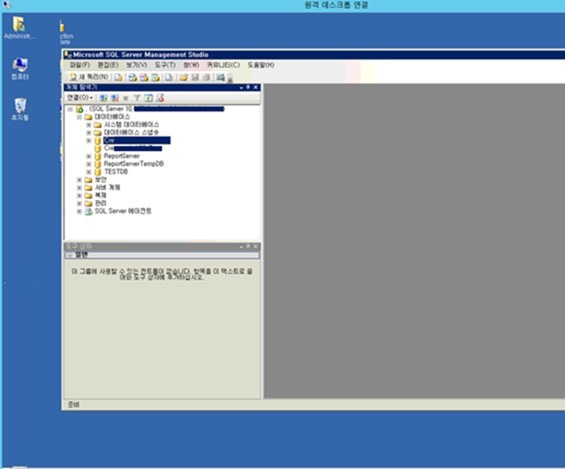This screenshot has height=469, width=565.
Task: Select the ReportServerTempDB database
Action: pos(134,164)
